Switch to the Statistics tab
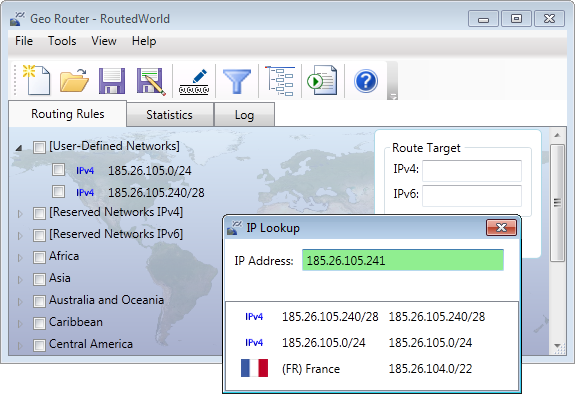The height and width of the screenshot is (394, 575). [169, 115]
